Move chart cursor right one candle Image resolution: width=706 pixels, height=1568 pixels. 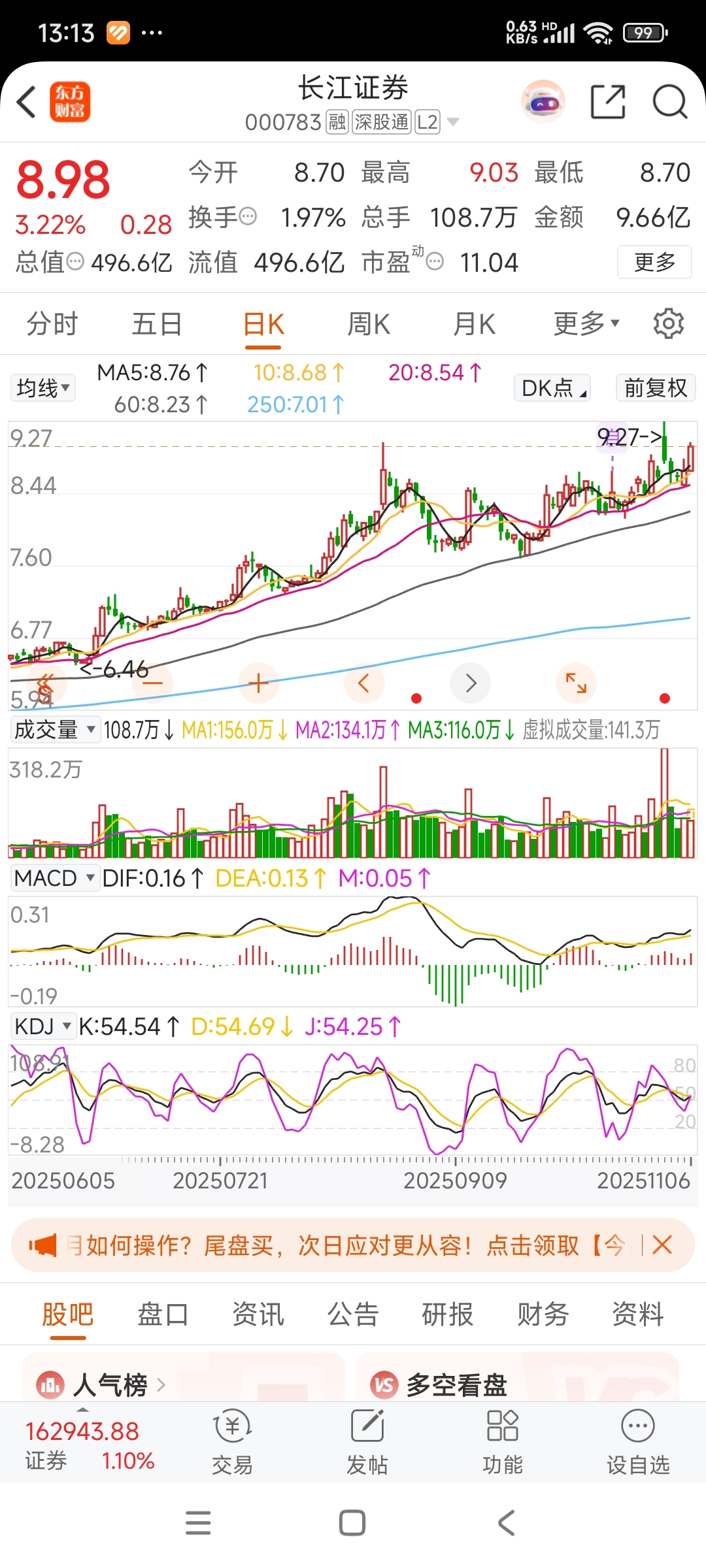(470, 683)
